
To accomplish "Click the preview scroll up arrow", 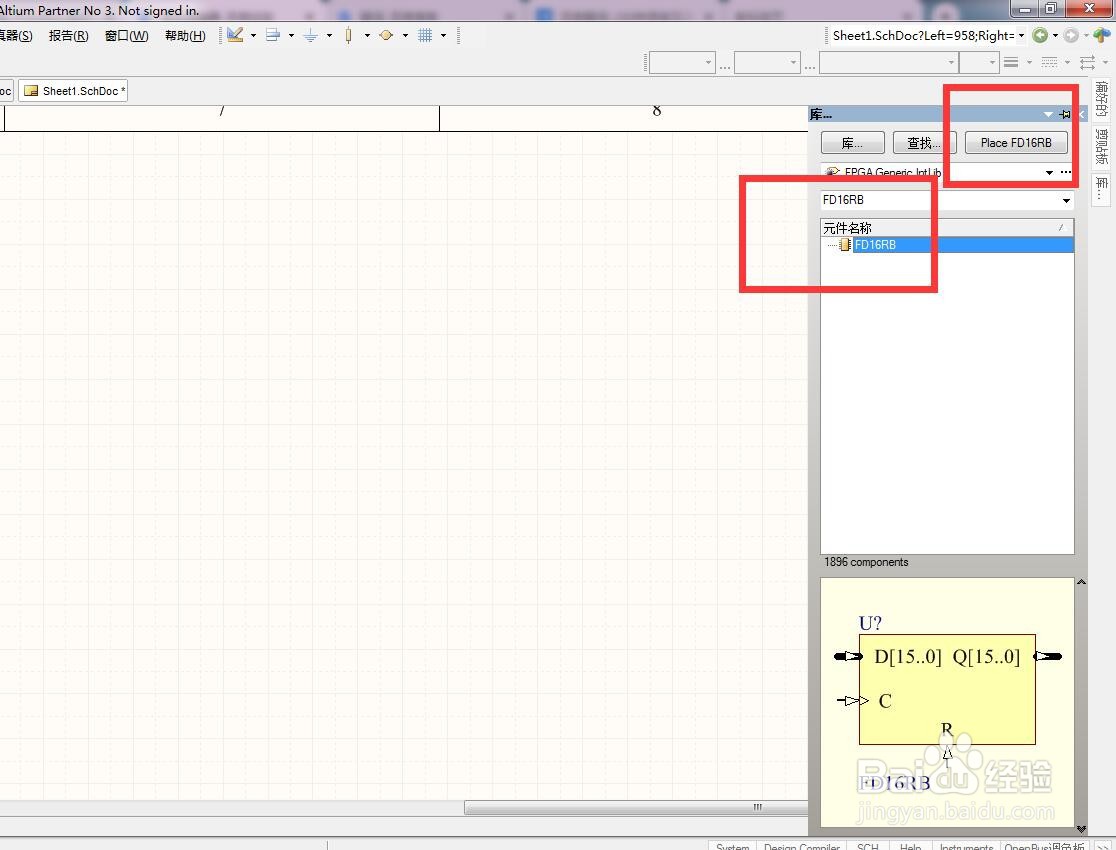I will (x=1081, y=582).
